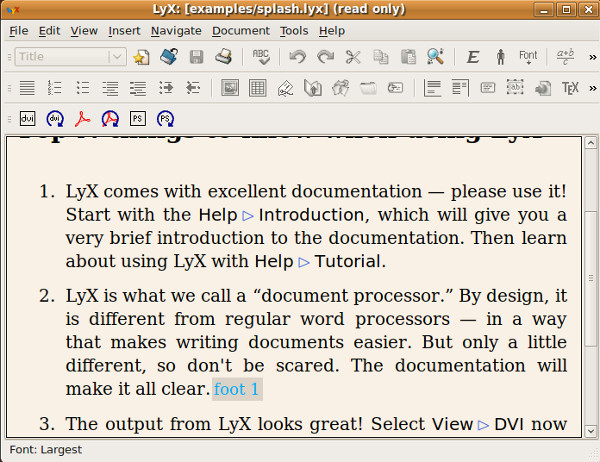Click the Font text style button

(527, 57)
